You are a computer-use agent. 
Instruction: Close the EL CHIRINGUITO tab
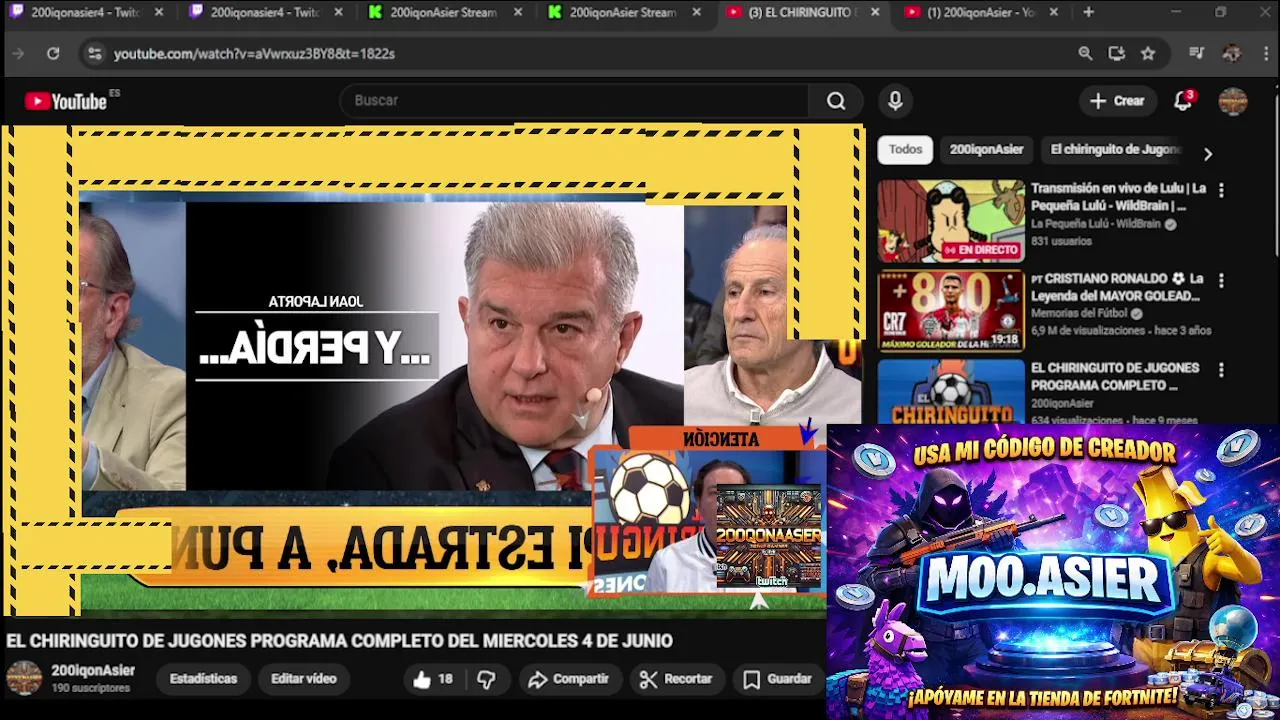click(875, 13)
